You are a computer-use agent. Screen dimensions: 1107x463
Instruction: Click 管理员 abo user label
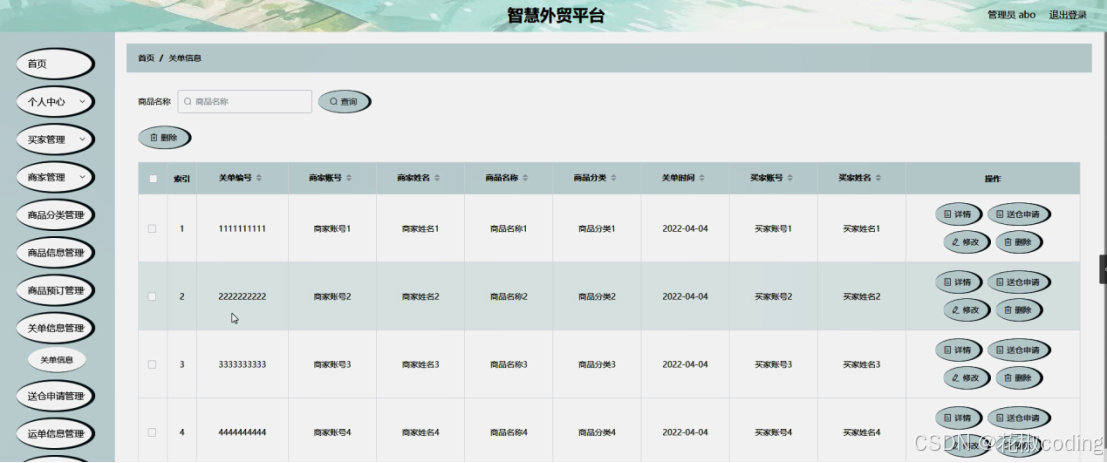pos(1011,15)
